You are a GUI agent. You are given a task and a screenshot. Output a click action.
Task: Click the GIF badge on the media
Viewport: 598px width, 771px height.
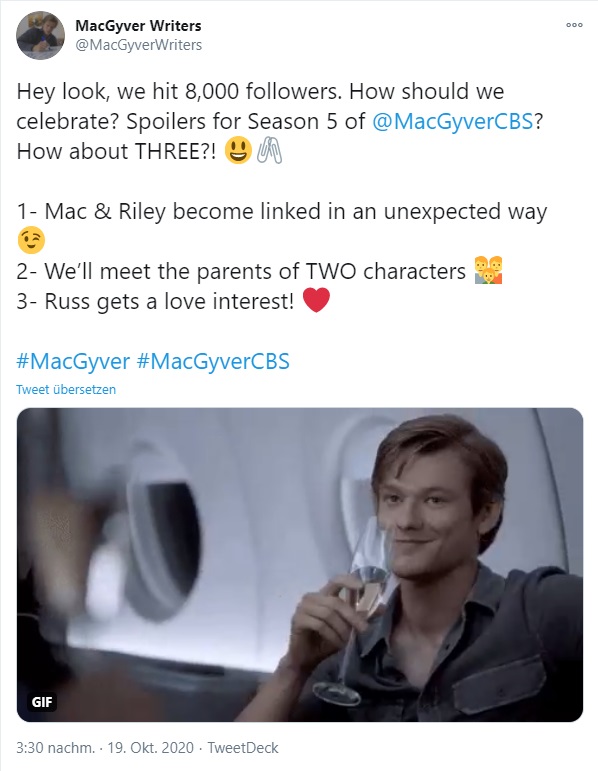pyautogui.click(x=42, y=702)
